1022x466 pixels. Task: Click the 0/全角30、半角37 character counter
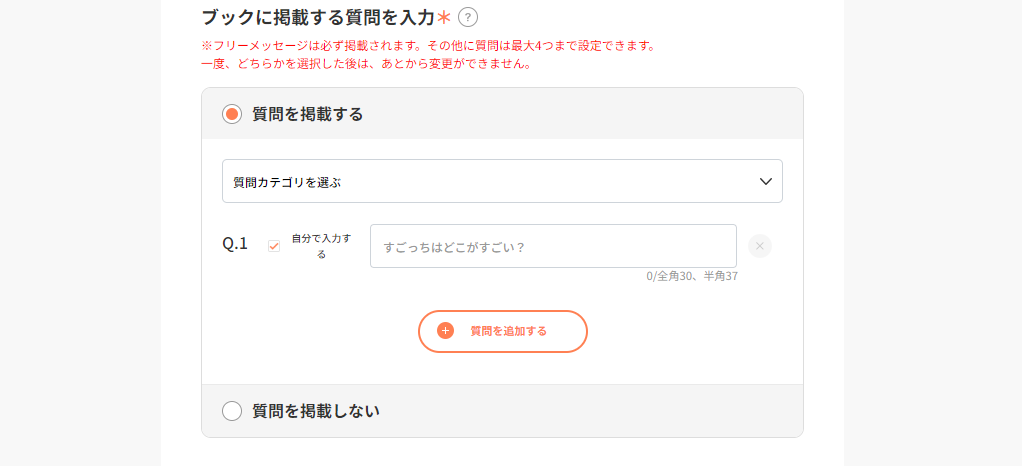pos(692,276)
